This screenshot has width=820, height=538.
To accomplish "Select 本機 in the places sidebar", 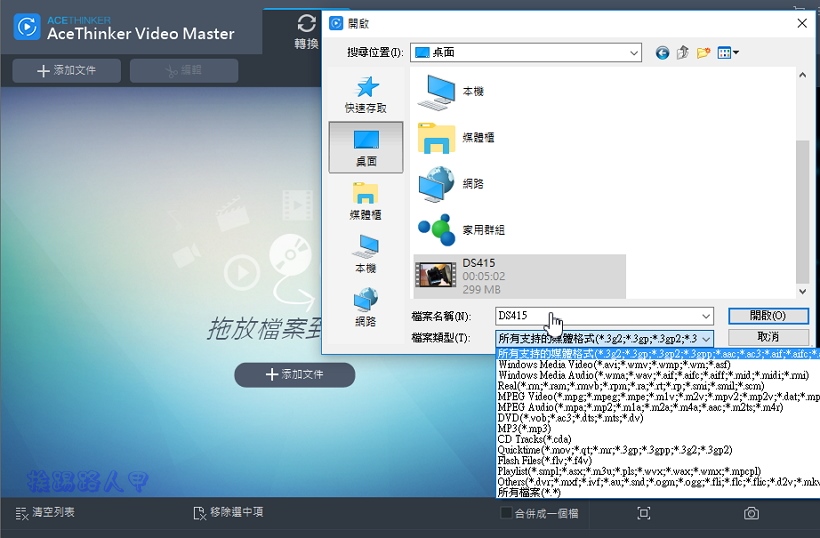I will click(x=366, y=254).
